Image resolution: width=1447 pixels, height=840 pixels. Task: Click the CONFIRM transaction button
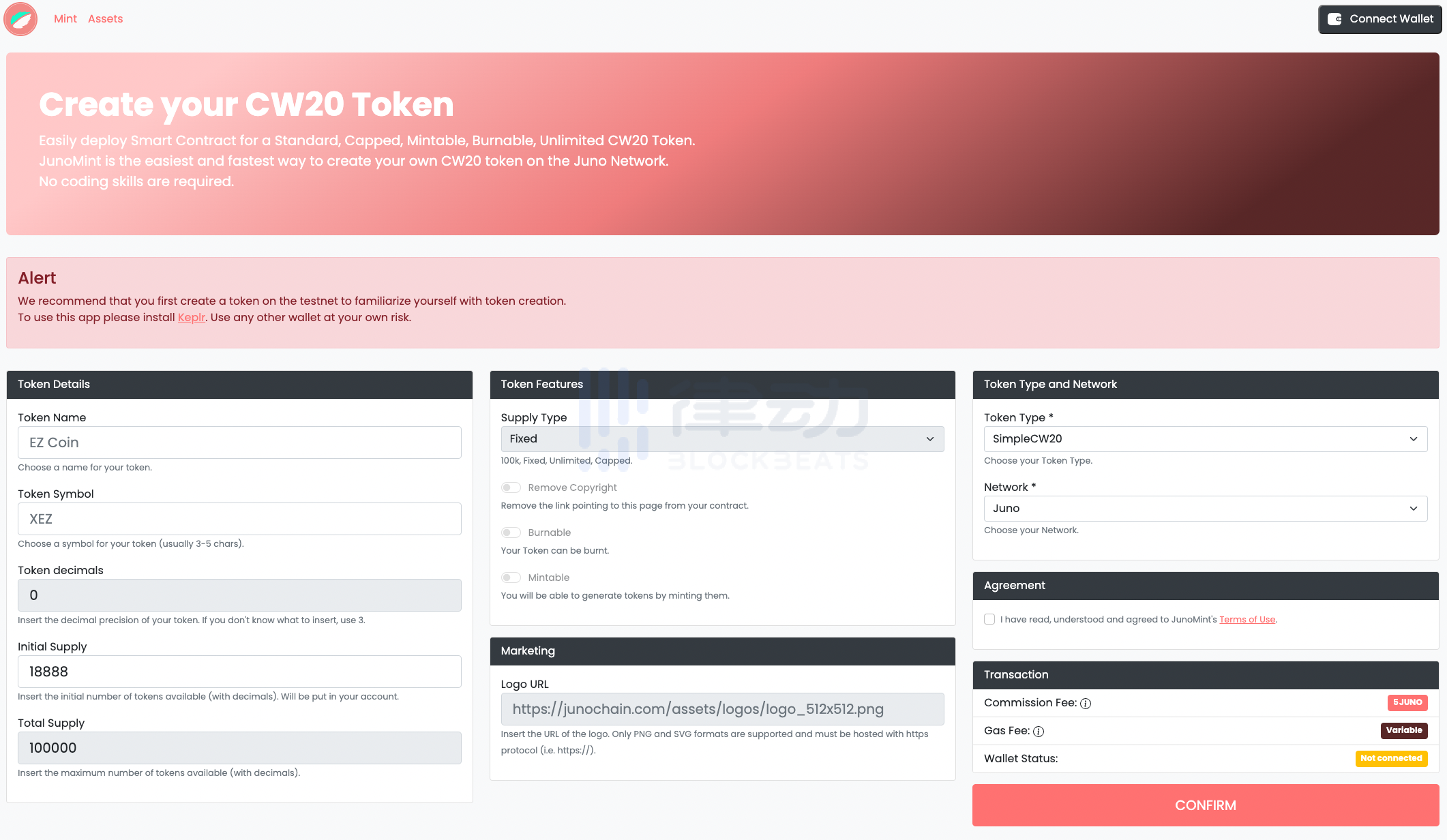[1204, 805]
